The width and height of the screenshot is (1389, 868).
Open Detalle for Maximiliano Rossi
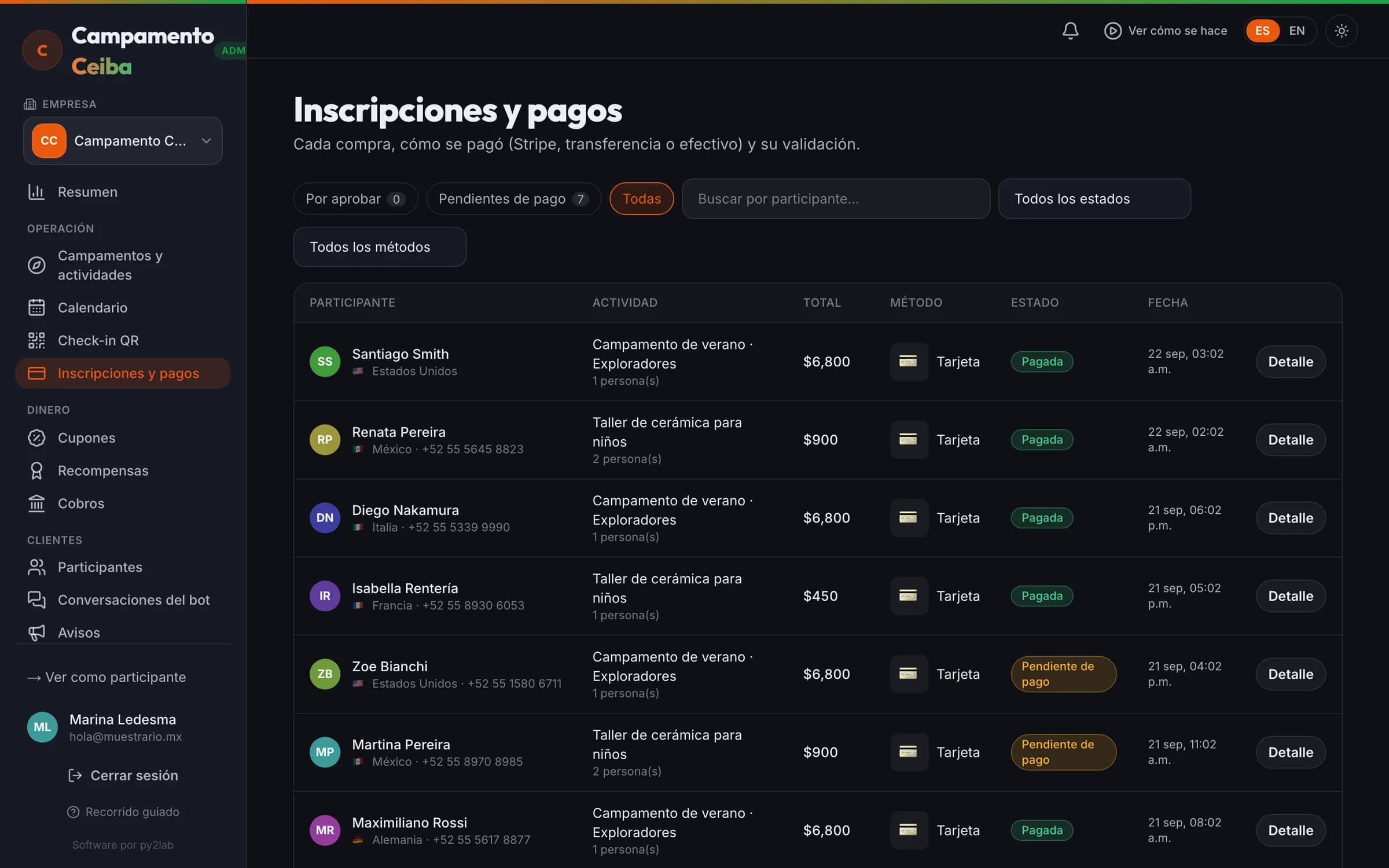coord(1291,830)
